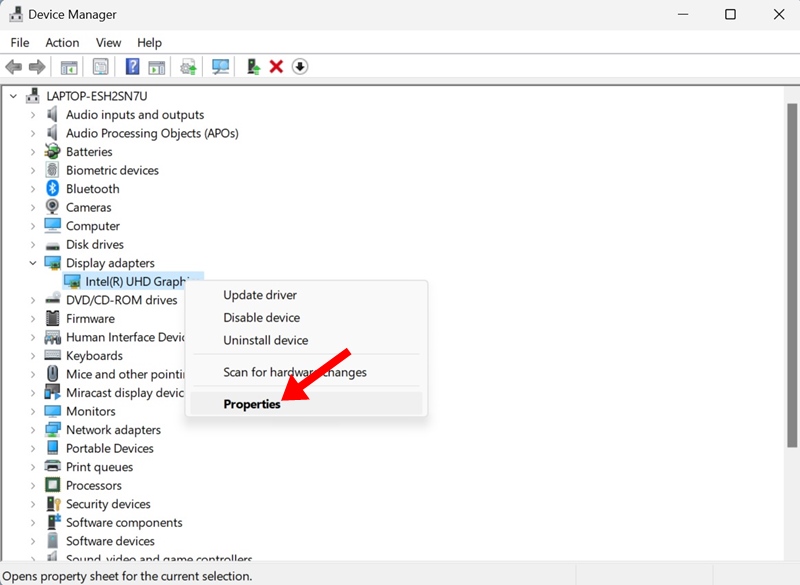800x585 pixels.
Task: Choose Disable device from context menu
Action: (306, 317)
